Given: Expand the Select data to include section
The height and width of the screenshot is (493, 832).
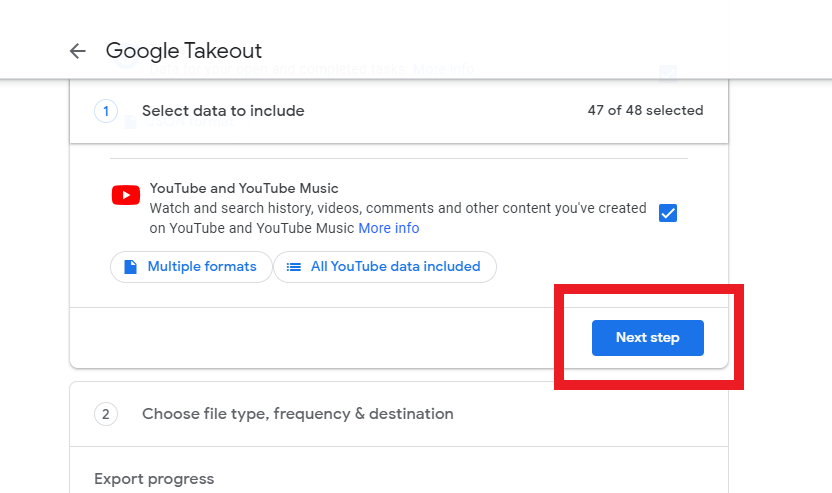Looking at the screenshot, I should click(399, 111).
